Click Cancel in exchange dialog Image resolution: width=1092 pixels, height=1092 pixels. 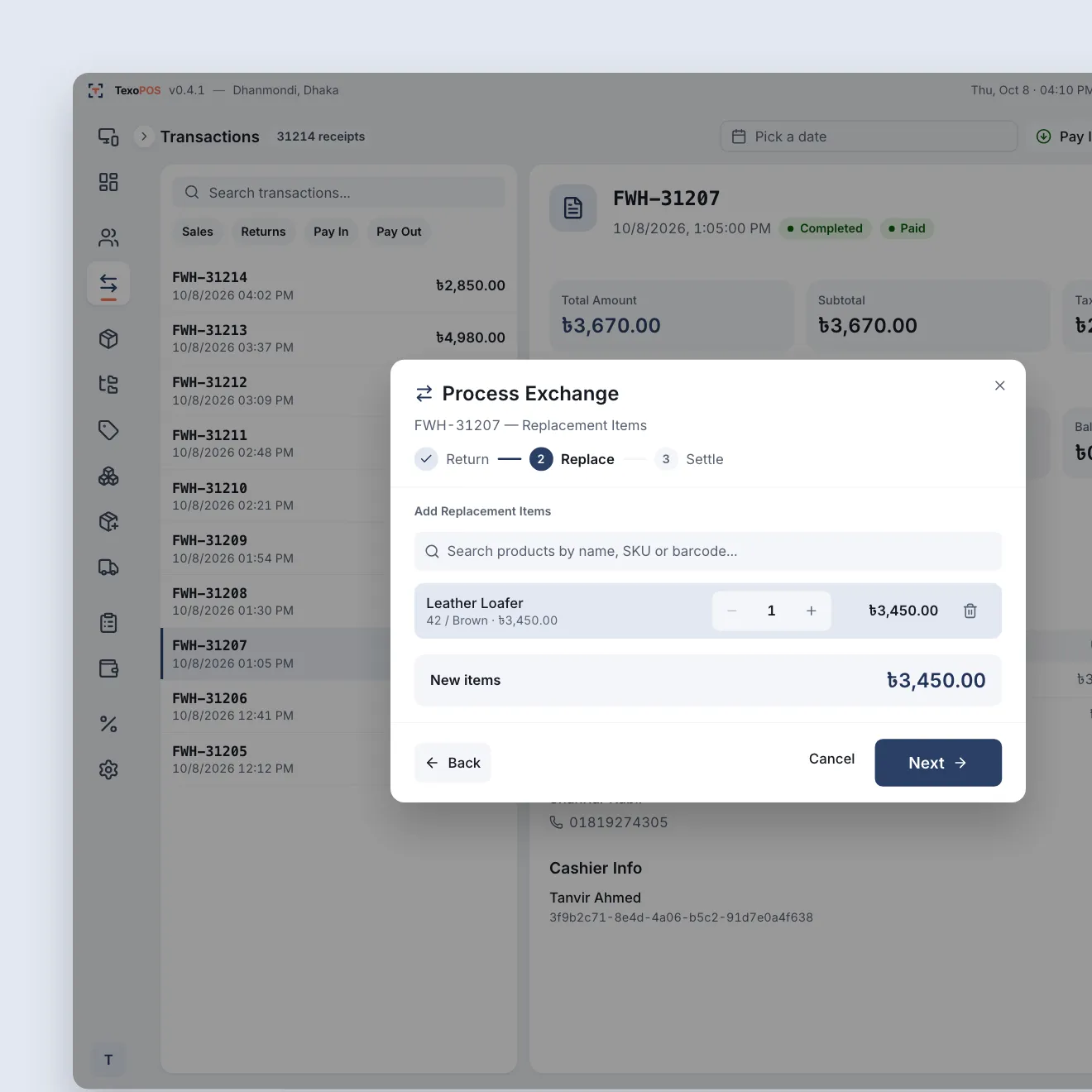[831, 759]
